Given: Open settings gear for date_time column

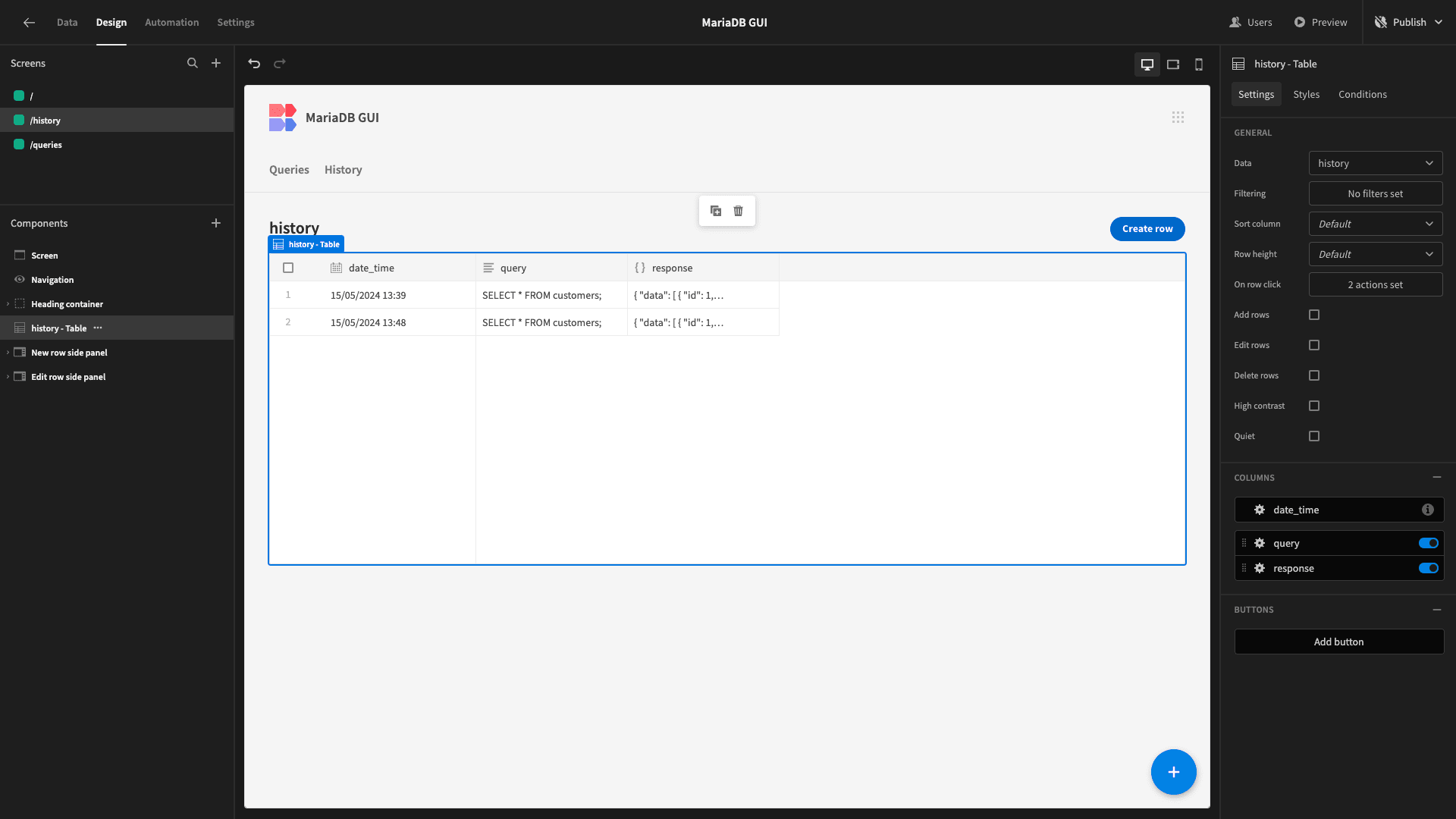Looking at the screenshot, I should [1260, 510].
